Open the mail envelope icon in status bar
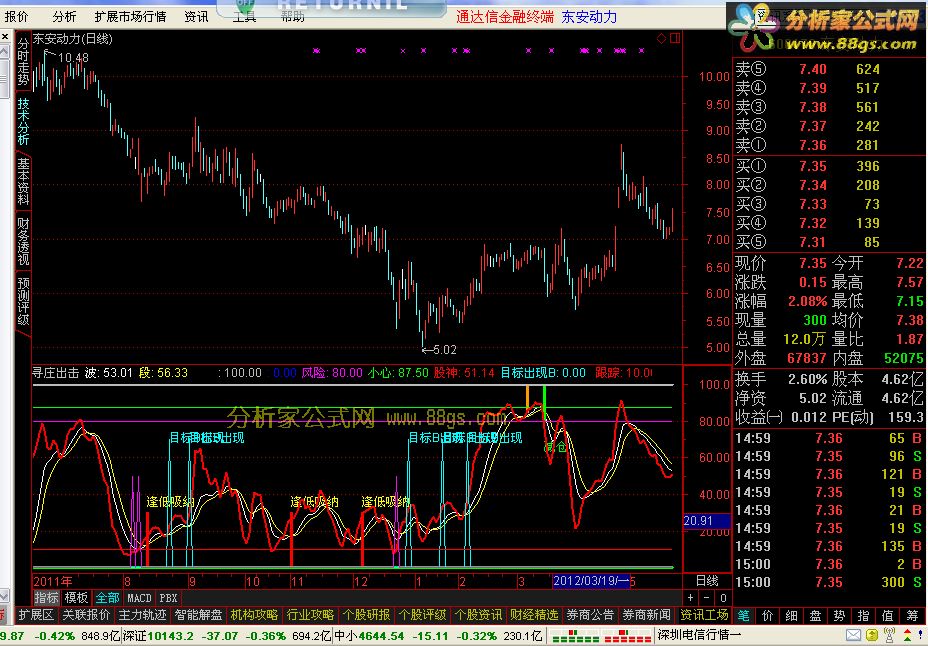 click(x=853, y=635)
